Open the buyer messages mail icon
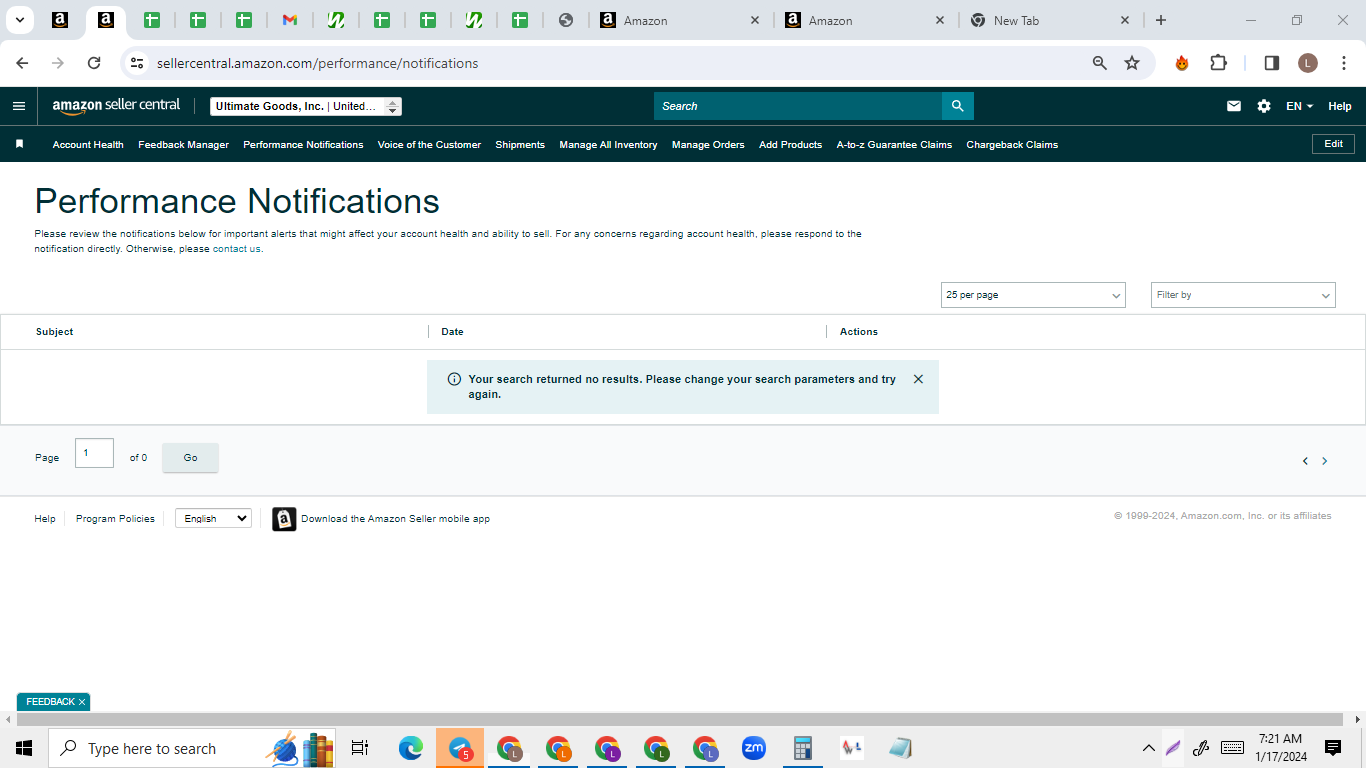This screenshot has width=1366, height=768. (x=1234, y=106)
